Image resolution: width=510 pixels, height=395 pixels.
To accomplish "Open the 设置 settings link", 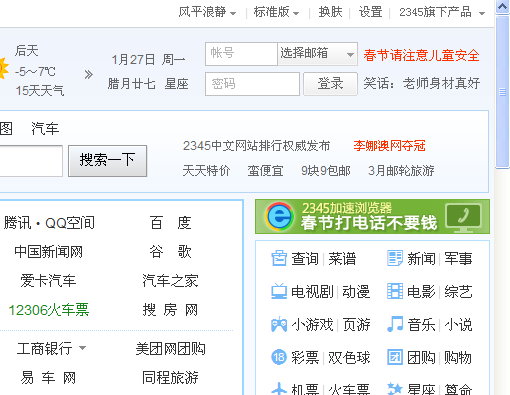I will point(370,12).
